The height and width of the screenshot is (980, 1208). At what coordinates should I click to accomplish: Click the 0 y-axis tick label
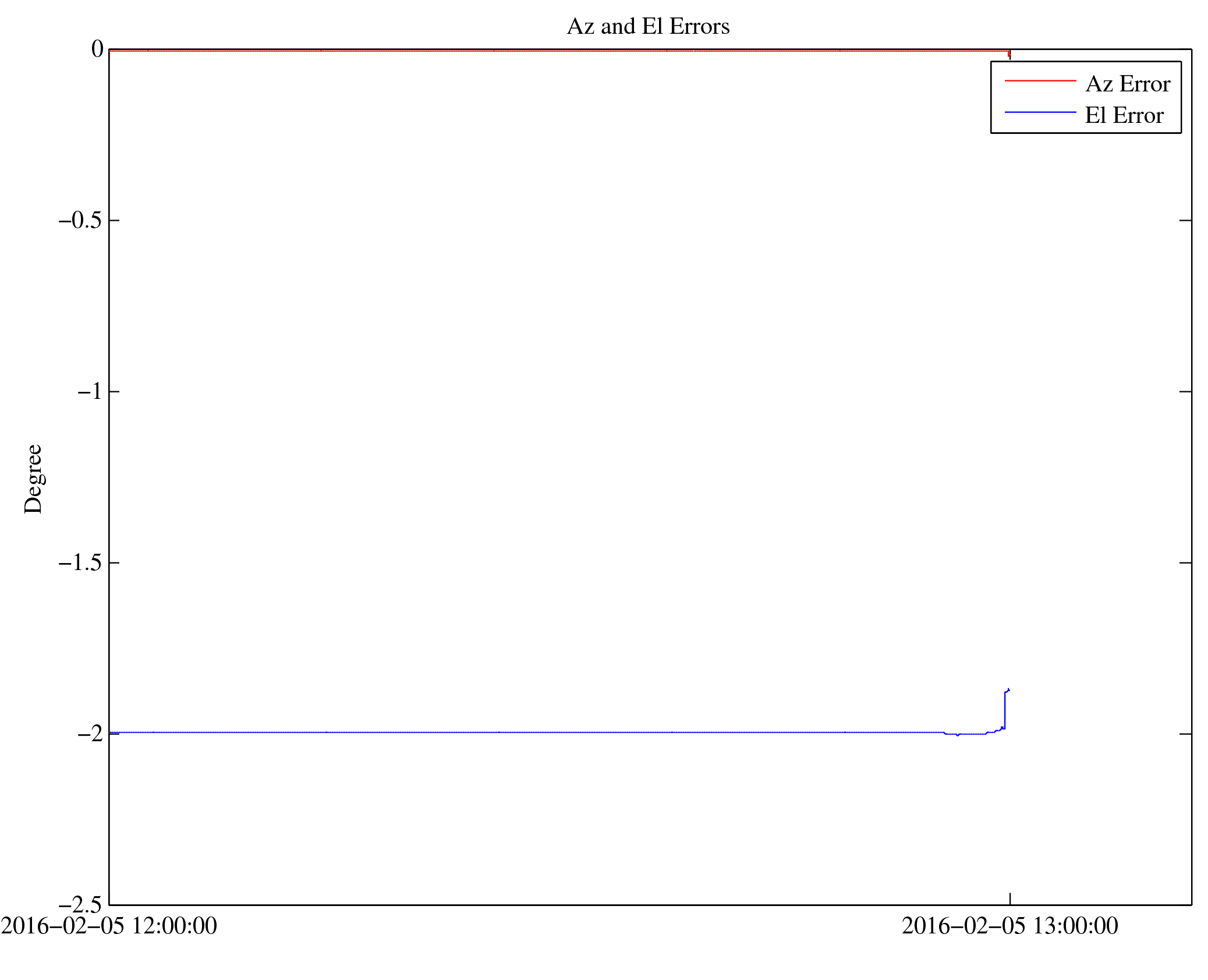97,49
